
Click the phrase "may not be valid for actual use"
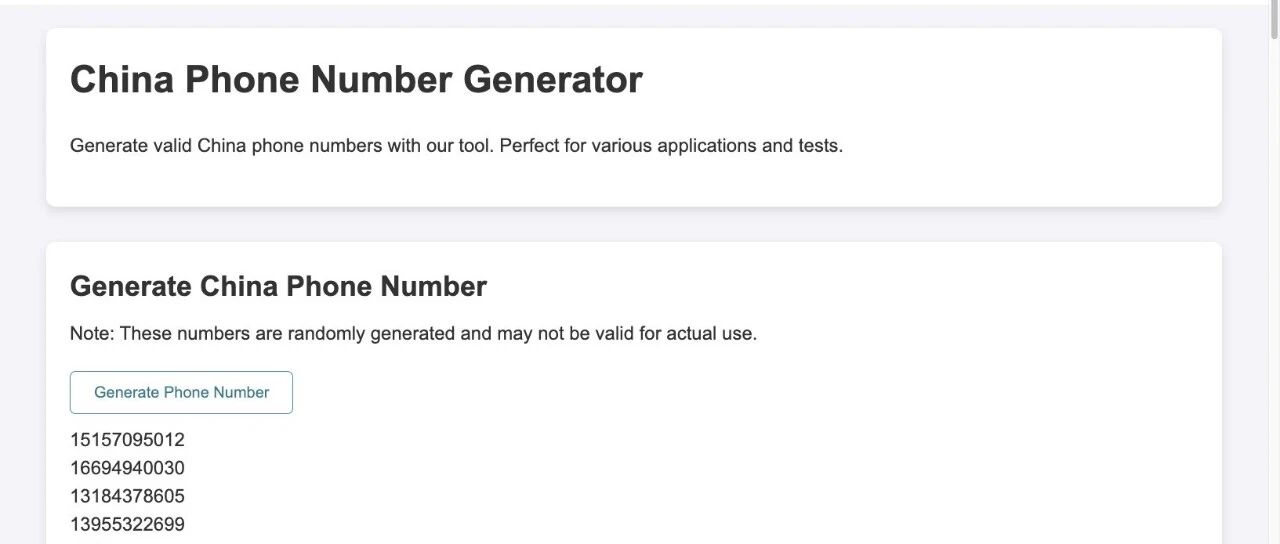[x=627, y=334]
